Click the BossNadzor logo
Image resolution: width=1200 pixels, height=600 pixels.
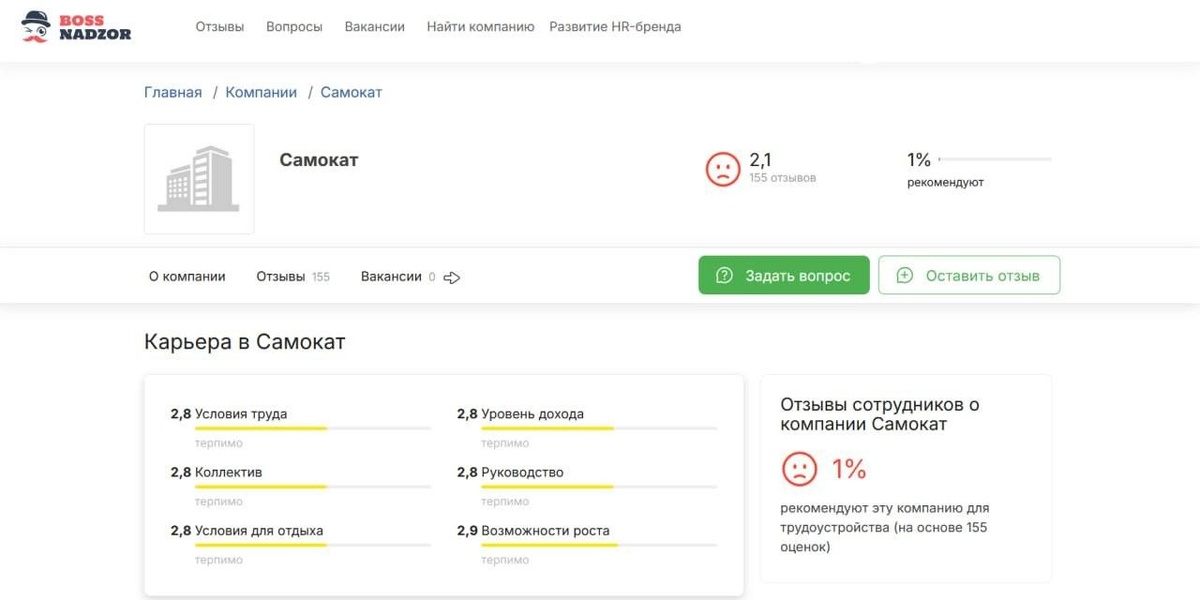[x=75, y=28]
